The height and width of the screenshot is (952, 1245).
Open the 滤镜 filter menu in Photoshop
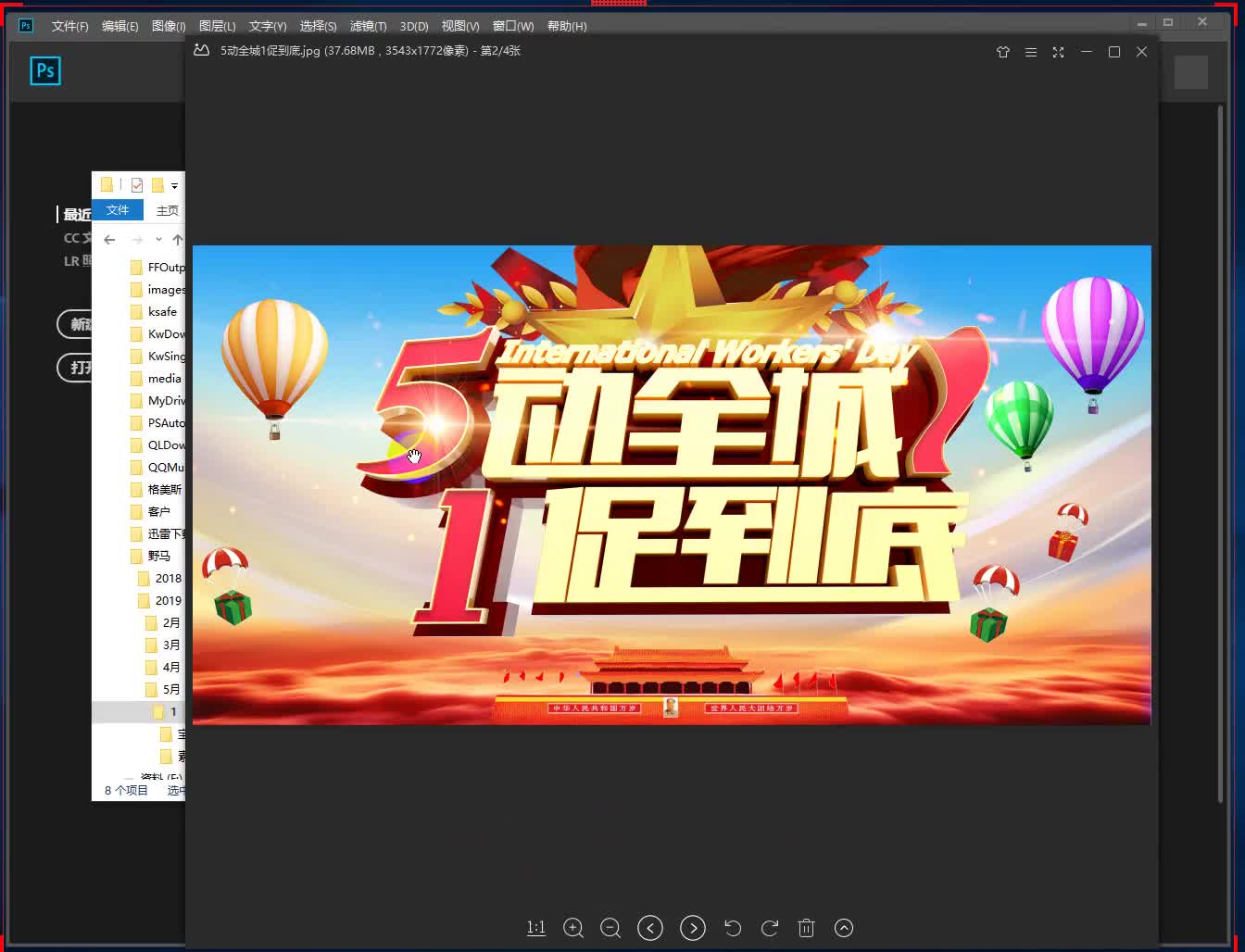(x=368, y=26)
